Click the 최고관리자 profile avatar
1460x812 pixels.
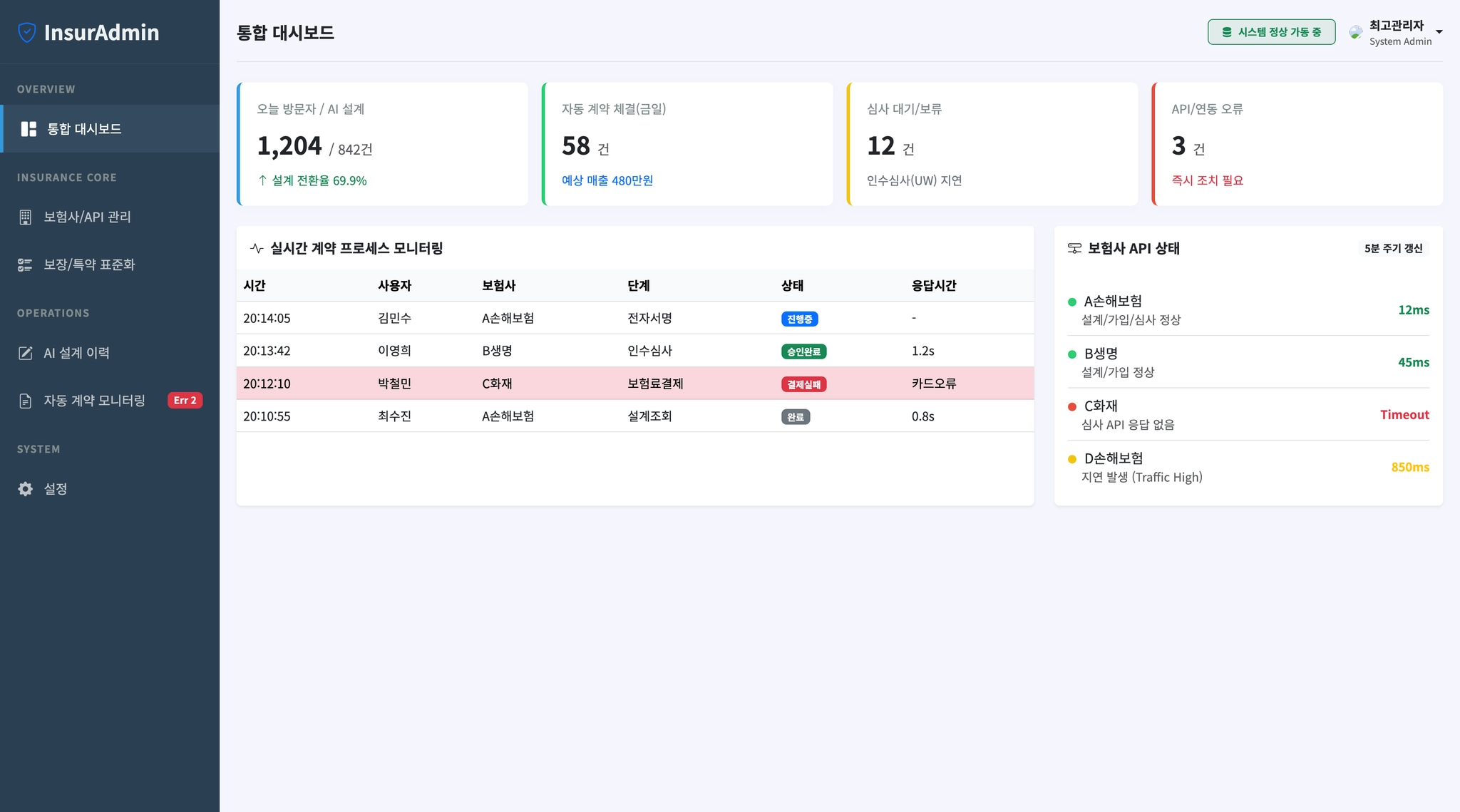(x=1355, y=32)
